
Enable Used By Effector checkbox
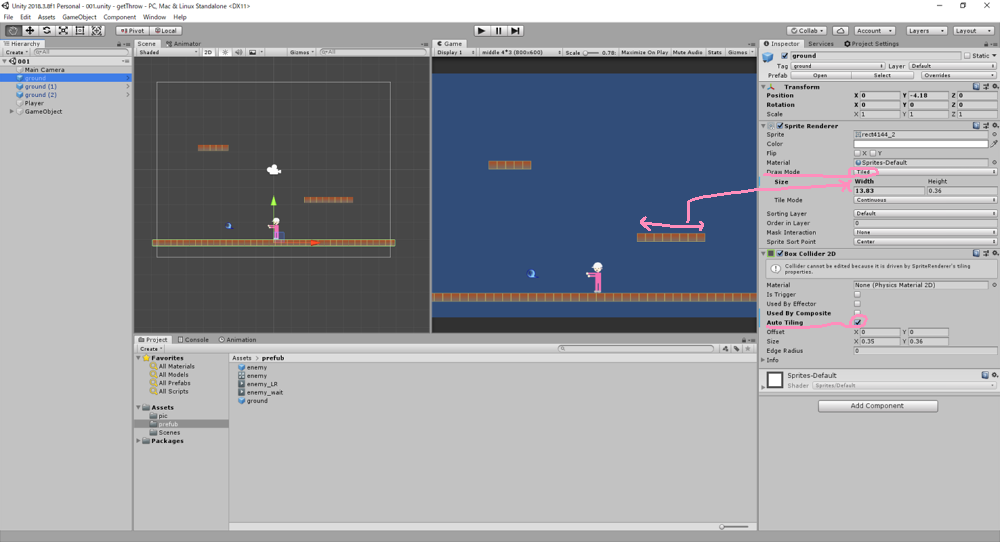[857, 304]
